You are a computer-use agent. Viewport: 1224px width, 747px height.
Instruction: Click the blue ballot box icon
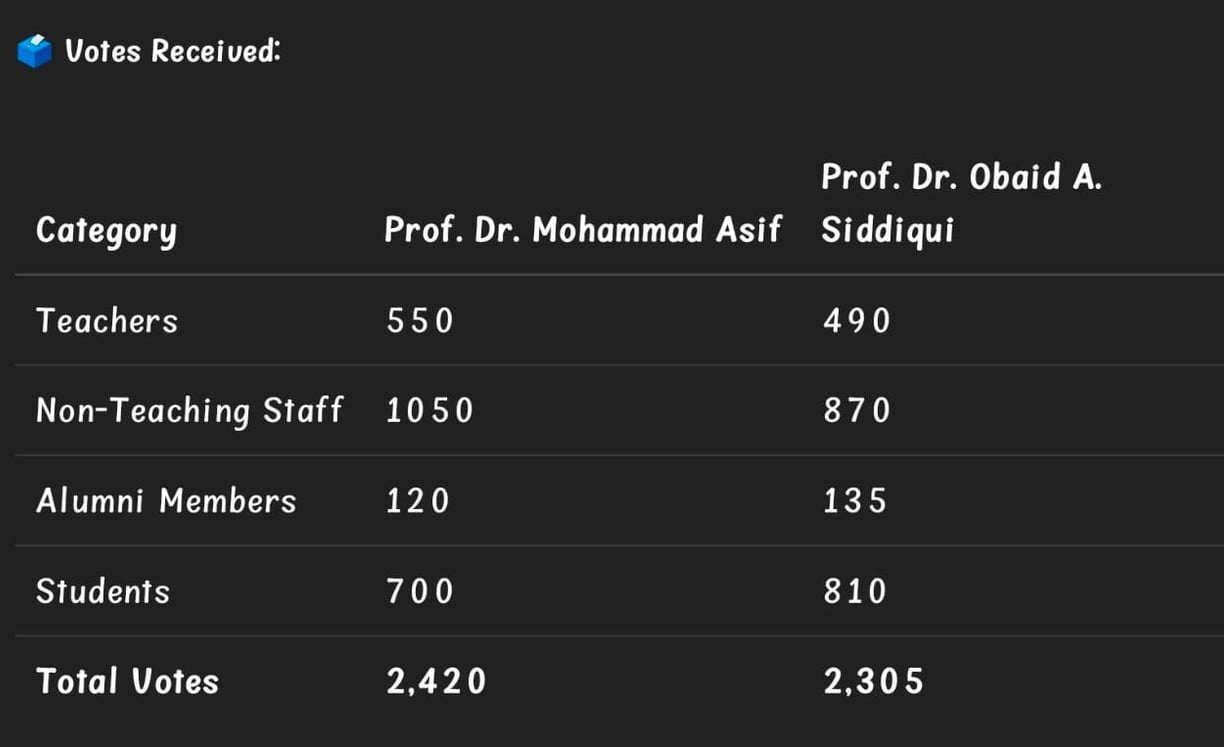point(34,51)
